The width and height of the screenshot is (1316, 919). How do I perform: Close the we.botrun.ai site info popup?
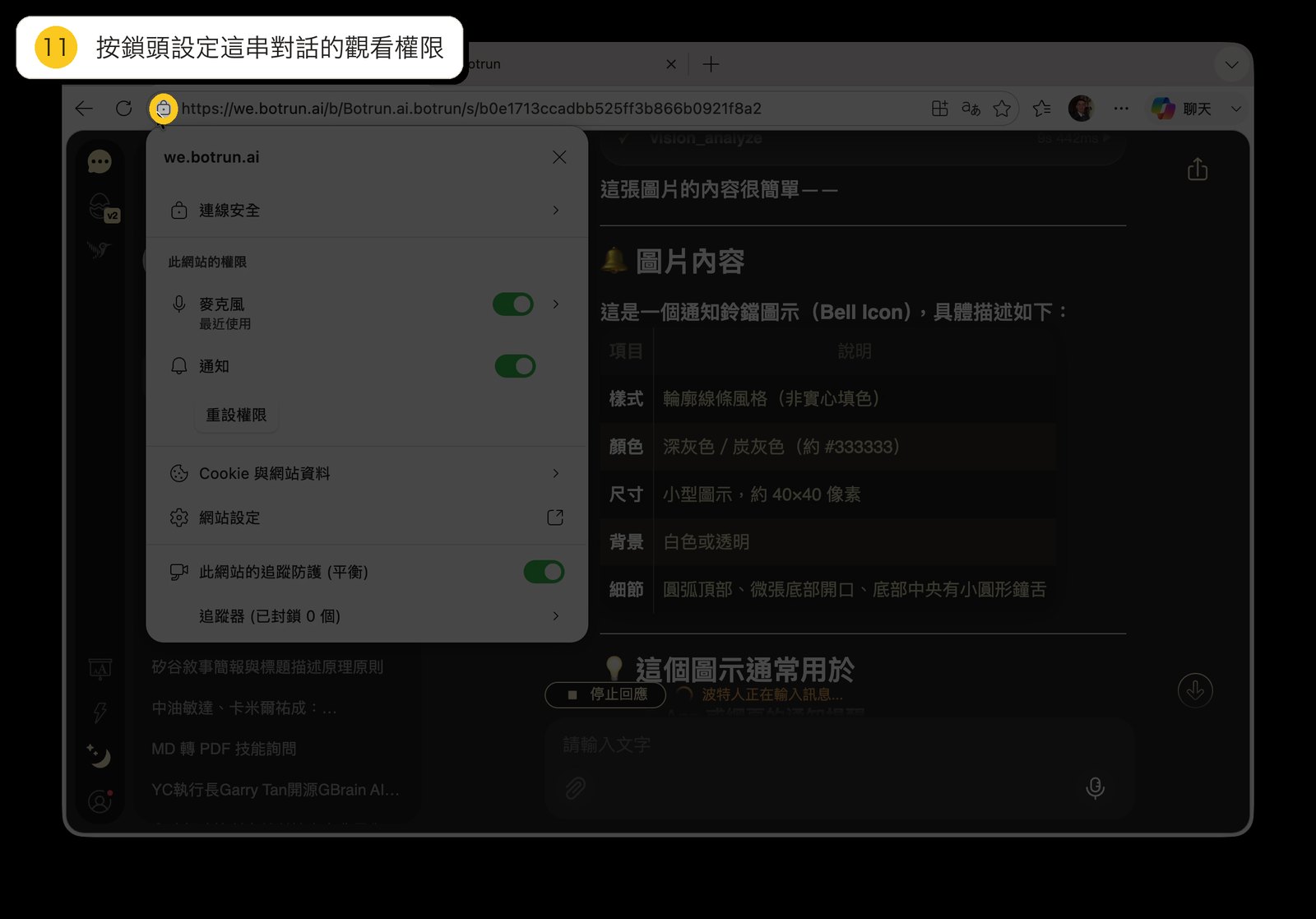point(559,157)
